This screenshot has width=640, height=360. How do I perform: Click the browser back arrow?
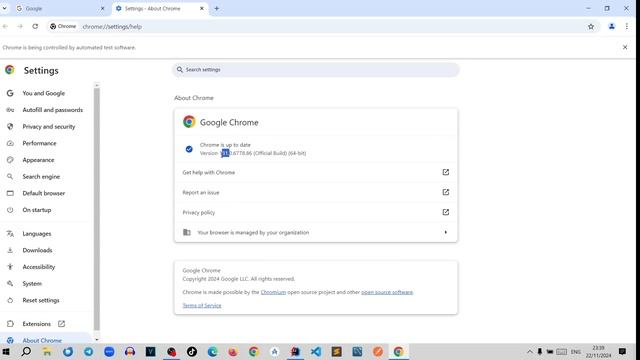(5, 27)
